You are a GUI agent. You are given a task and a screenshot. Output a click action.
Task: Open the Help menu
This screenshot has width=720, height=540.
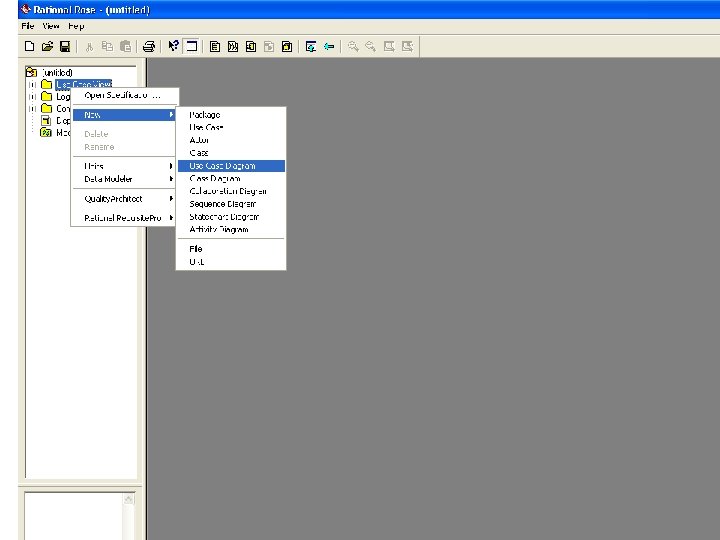click(76, 26)
